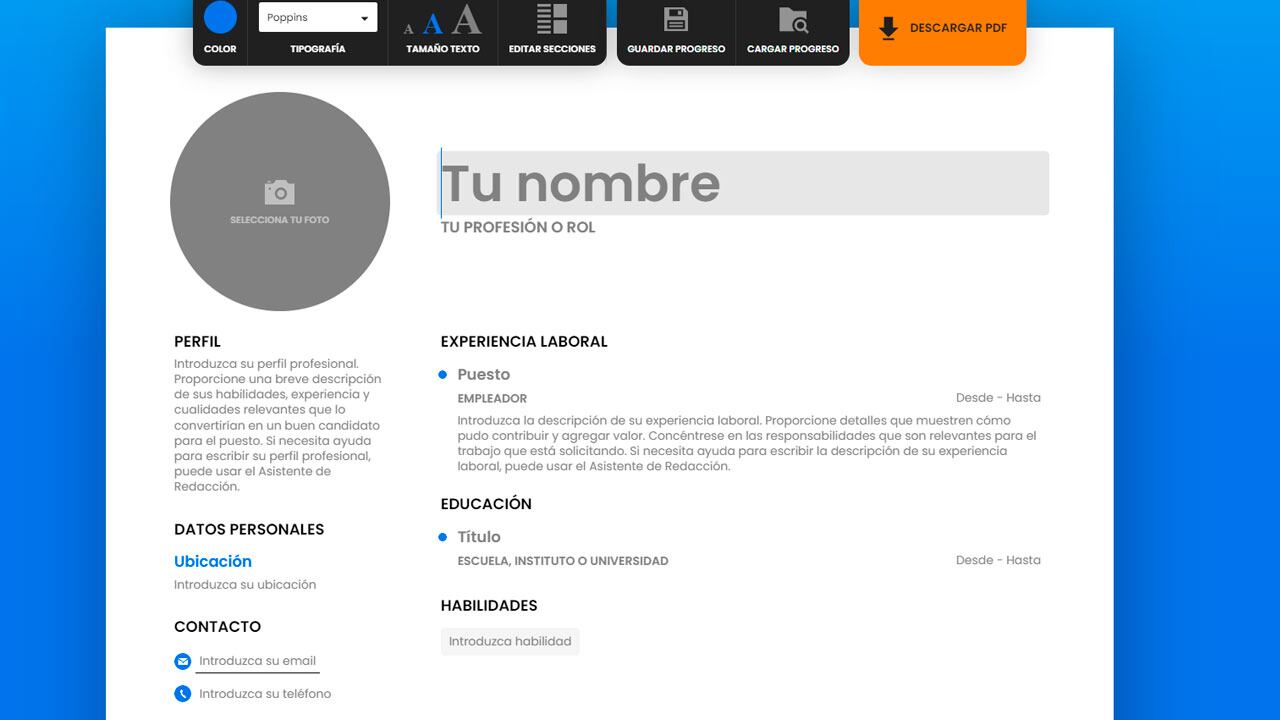Image resolution: width=1280 pixels, height=720 pixels.
Task: Click the telephone icon next to phone field
Action: (x=182, y=693)
